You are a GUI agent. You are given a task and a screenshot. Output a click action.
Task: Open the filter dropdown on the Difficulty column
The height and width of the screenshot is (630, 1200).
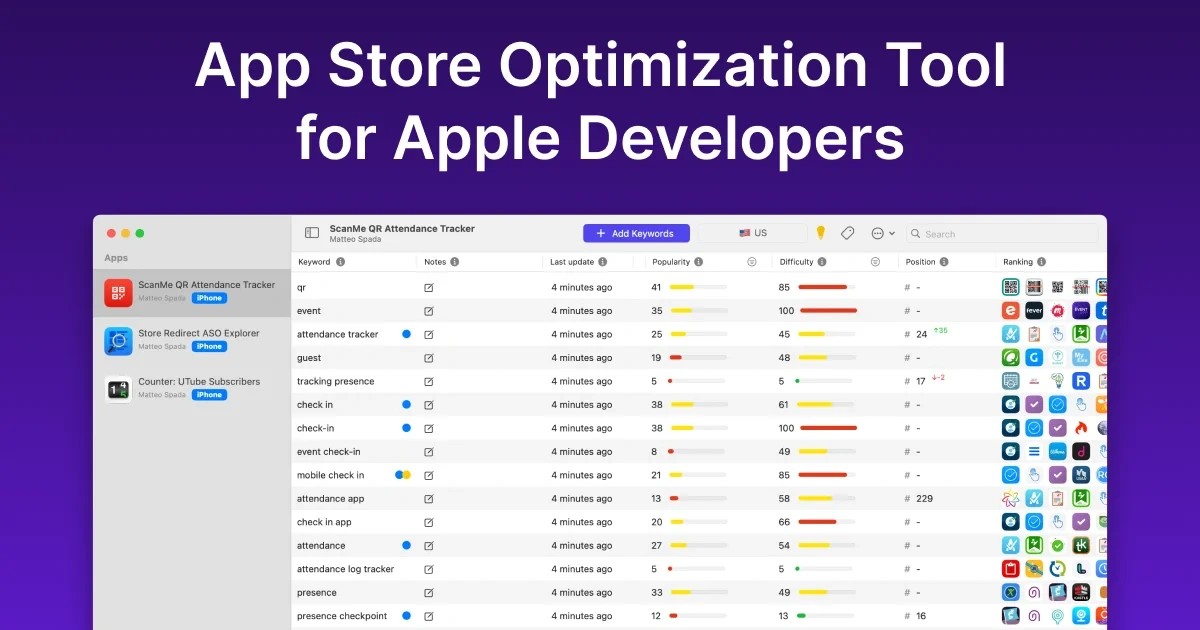tap(875, 261)
